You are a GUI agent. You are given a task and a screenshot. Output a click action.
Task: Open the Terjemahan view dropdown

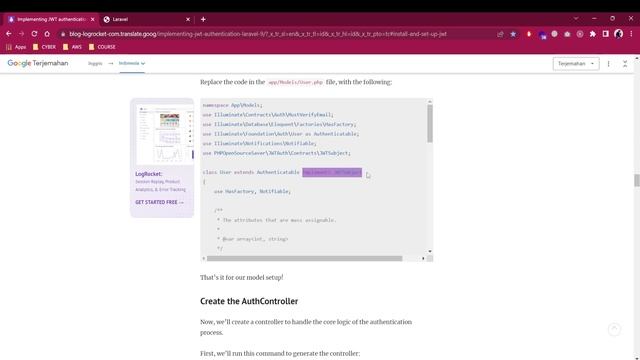(576, 64)
